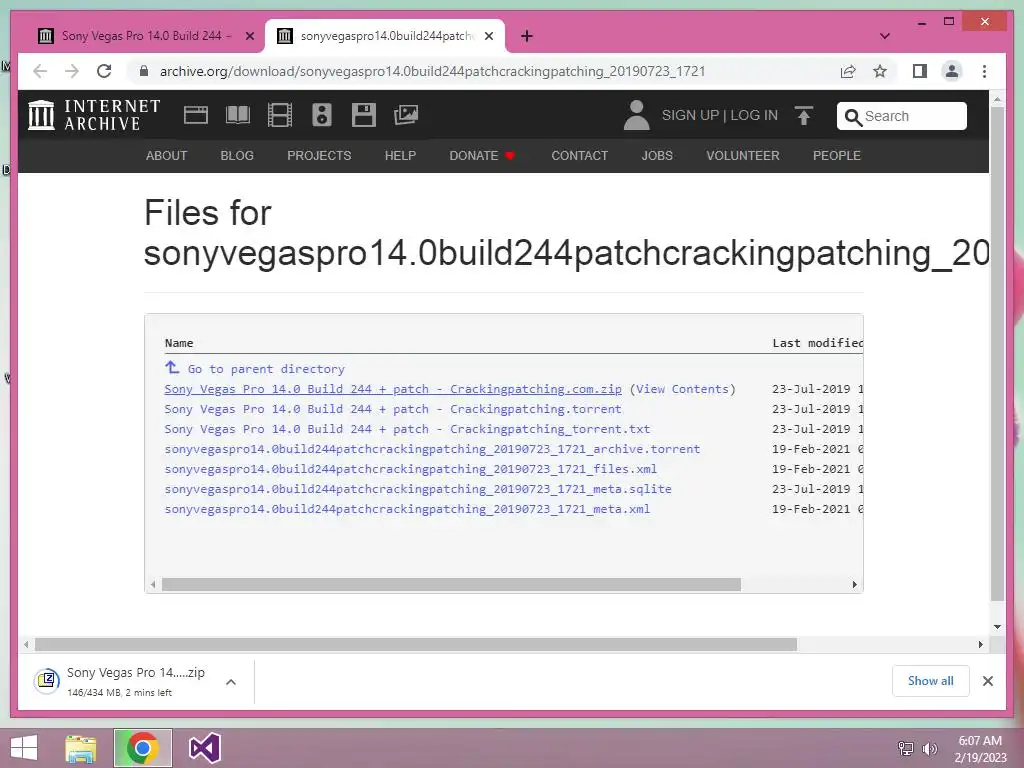Open the Texts book icon

(238, 115)
